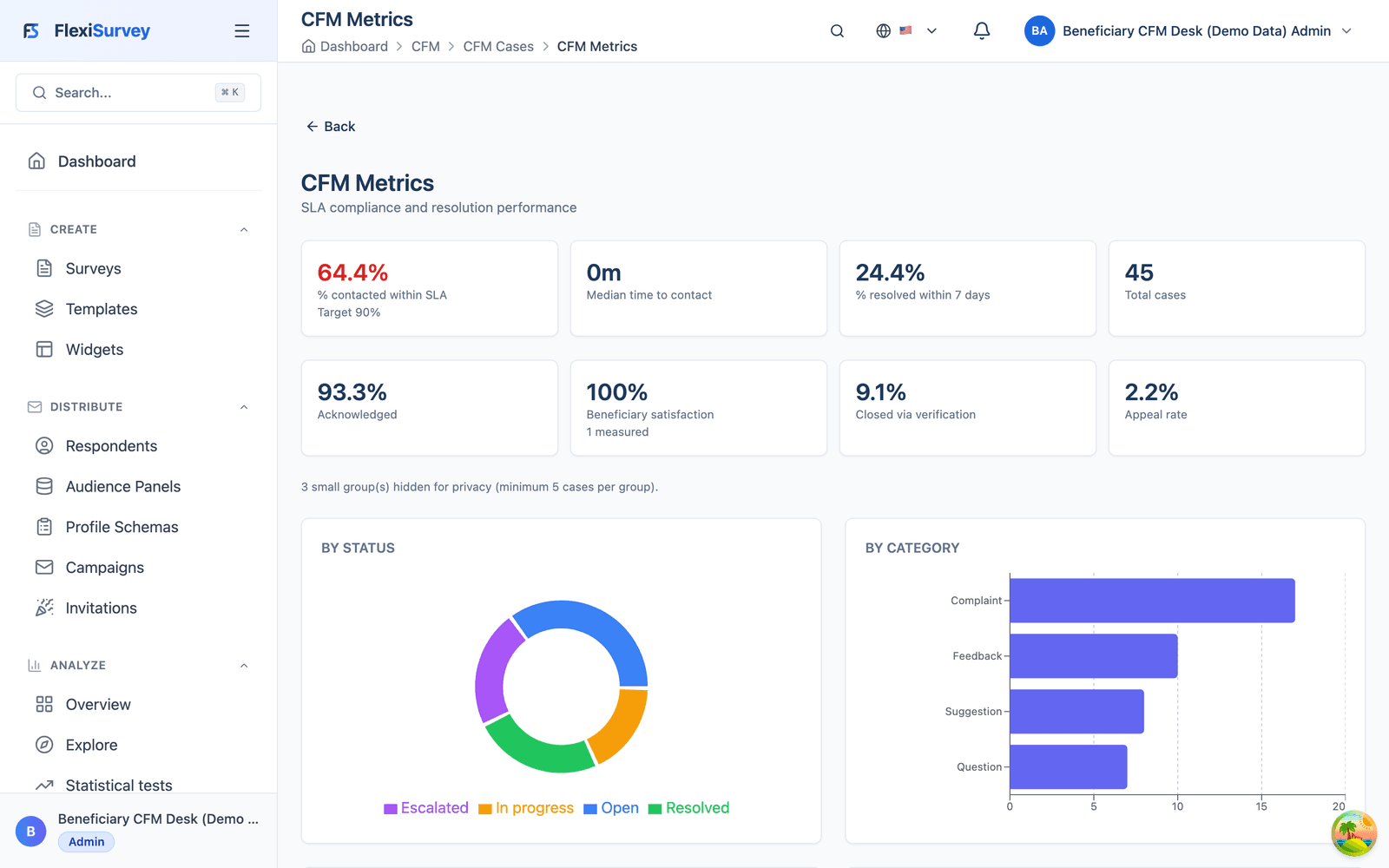
Task: Collapse the DISTRIBUTE section
Action: click(x=244, y=407)
